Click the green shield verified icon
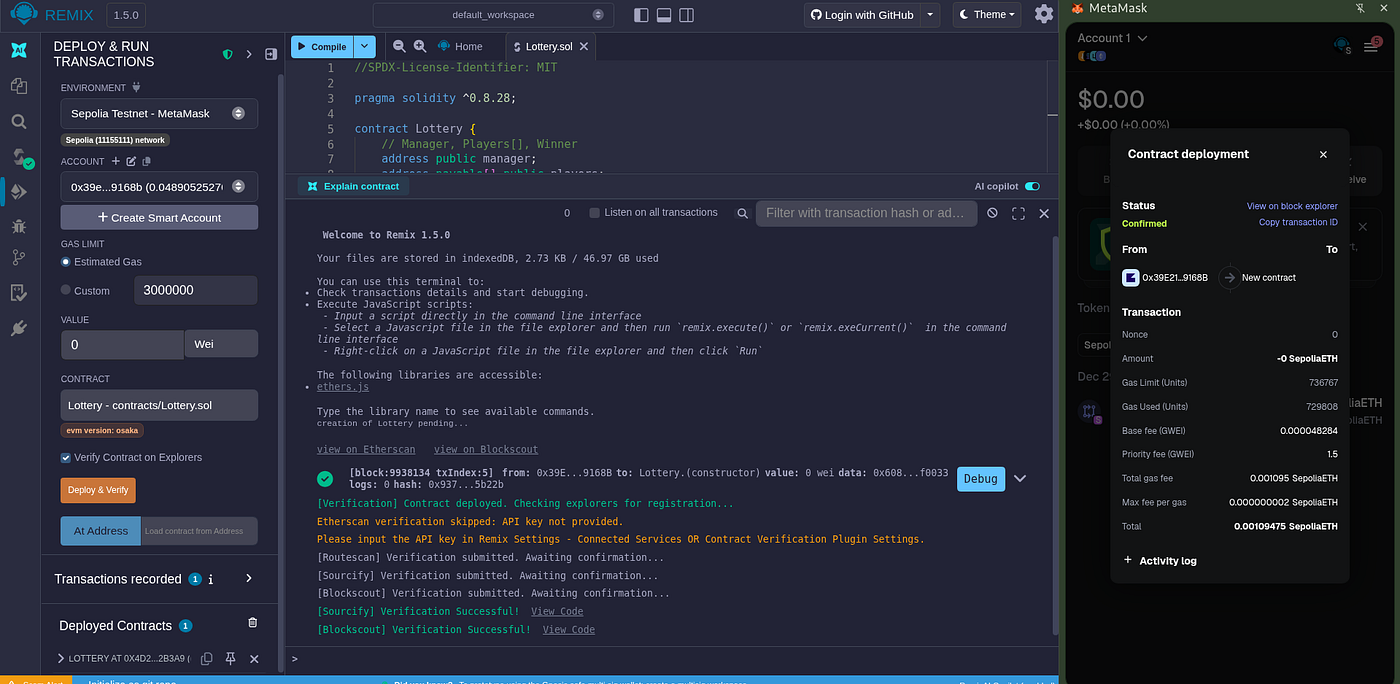The height and width of the screenshot is (684, 1400). tap(228, 54)
